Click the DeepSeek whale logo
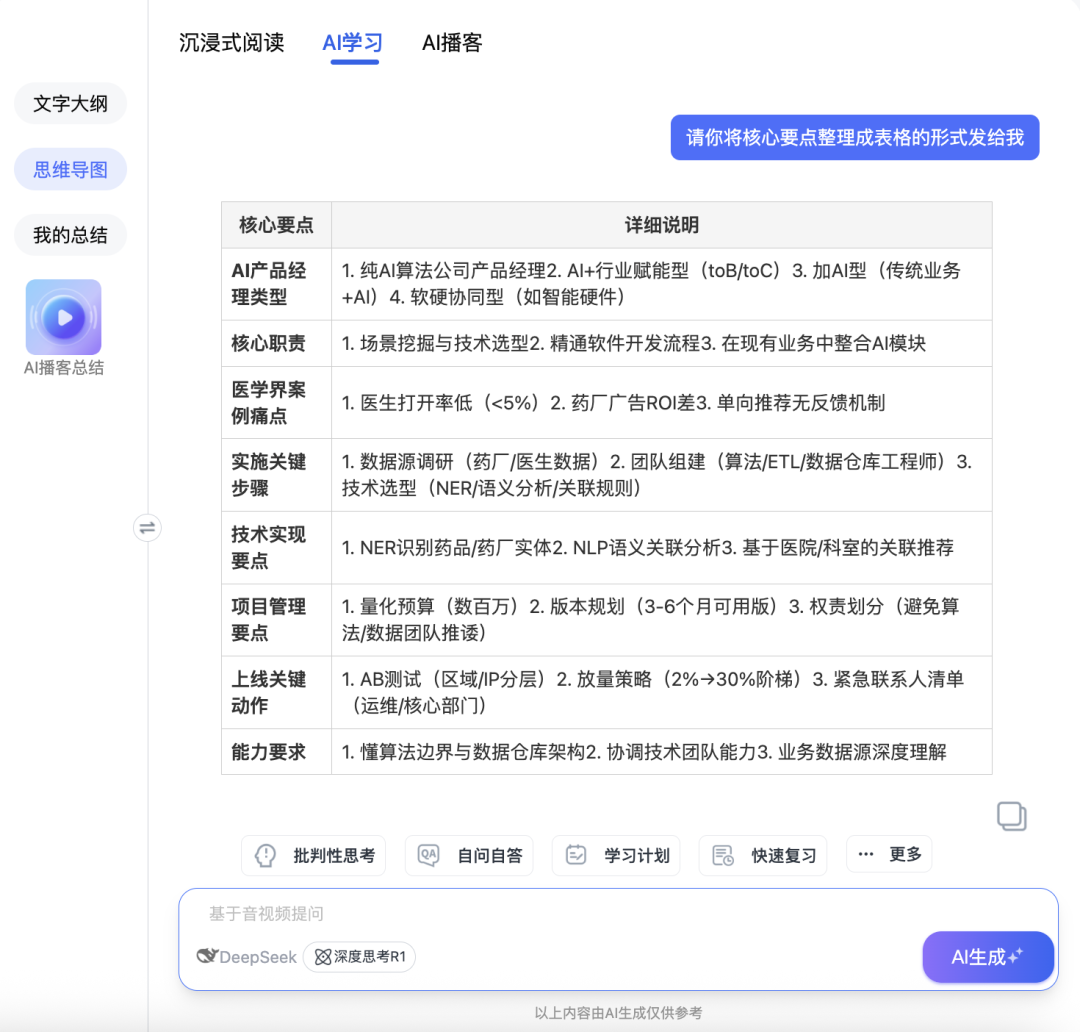The width and height of the screenshot is (1080, 1032). (207, 956)
